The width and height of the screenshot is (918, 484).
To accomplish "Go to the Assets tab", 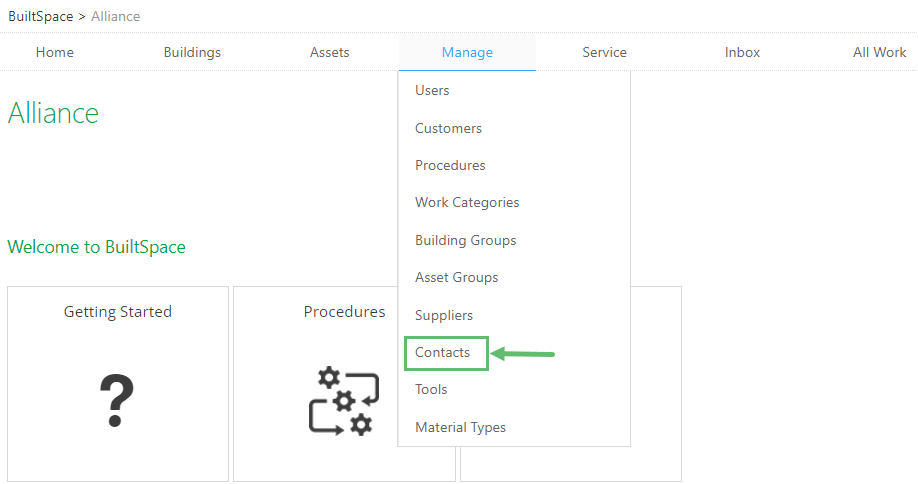I will [x=330, y=52].
